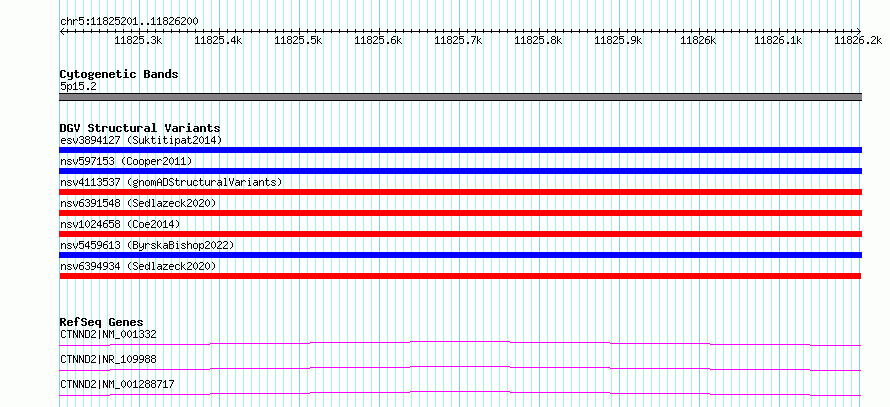
Task: Click the magenta intron line of CTNND2|NM_001288717
Action: click(460, 393)
